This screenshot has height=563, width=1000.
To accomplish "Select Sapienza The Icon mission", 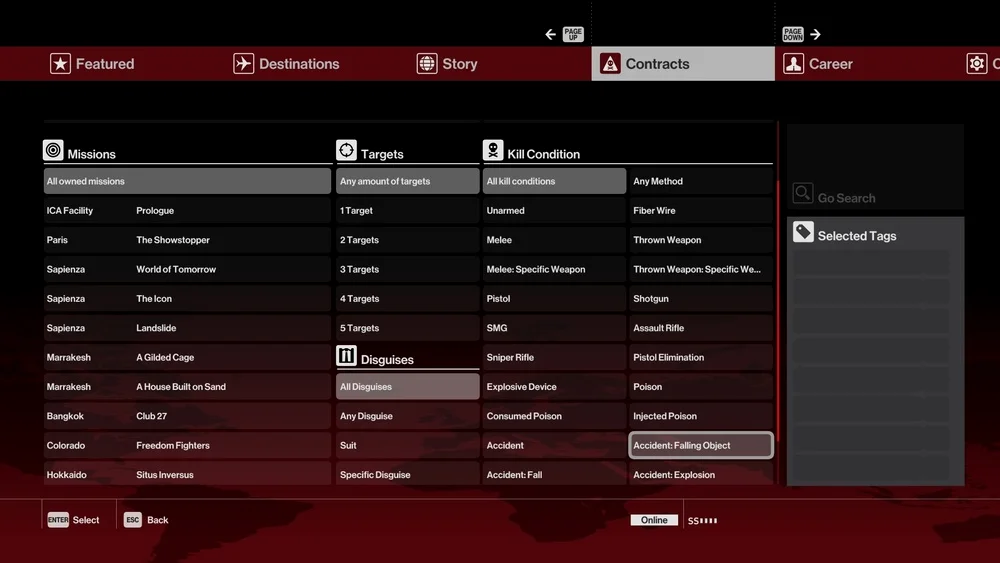I will click(188, 298).
